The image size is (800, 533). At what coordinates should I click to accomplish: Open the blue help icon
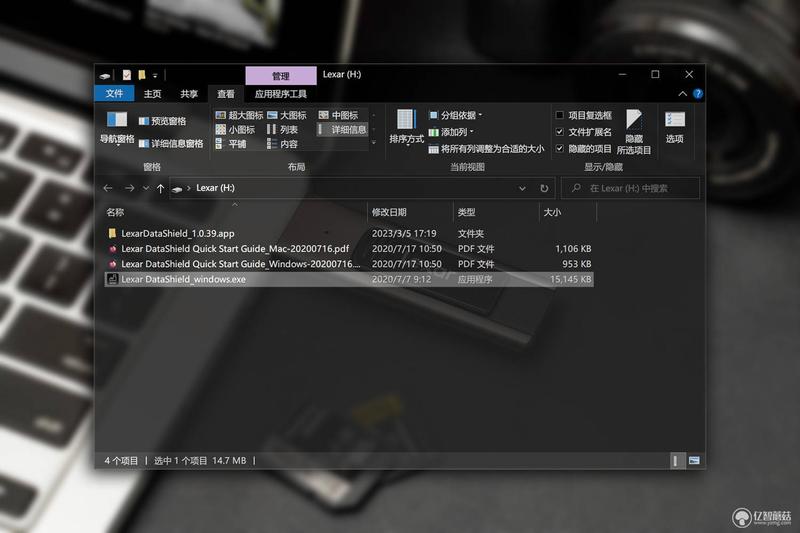(697, 94)
